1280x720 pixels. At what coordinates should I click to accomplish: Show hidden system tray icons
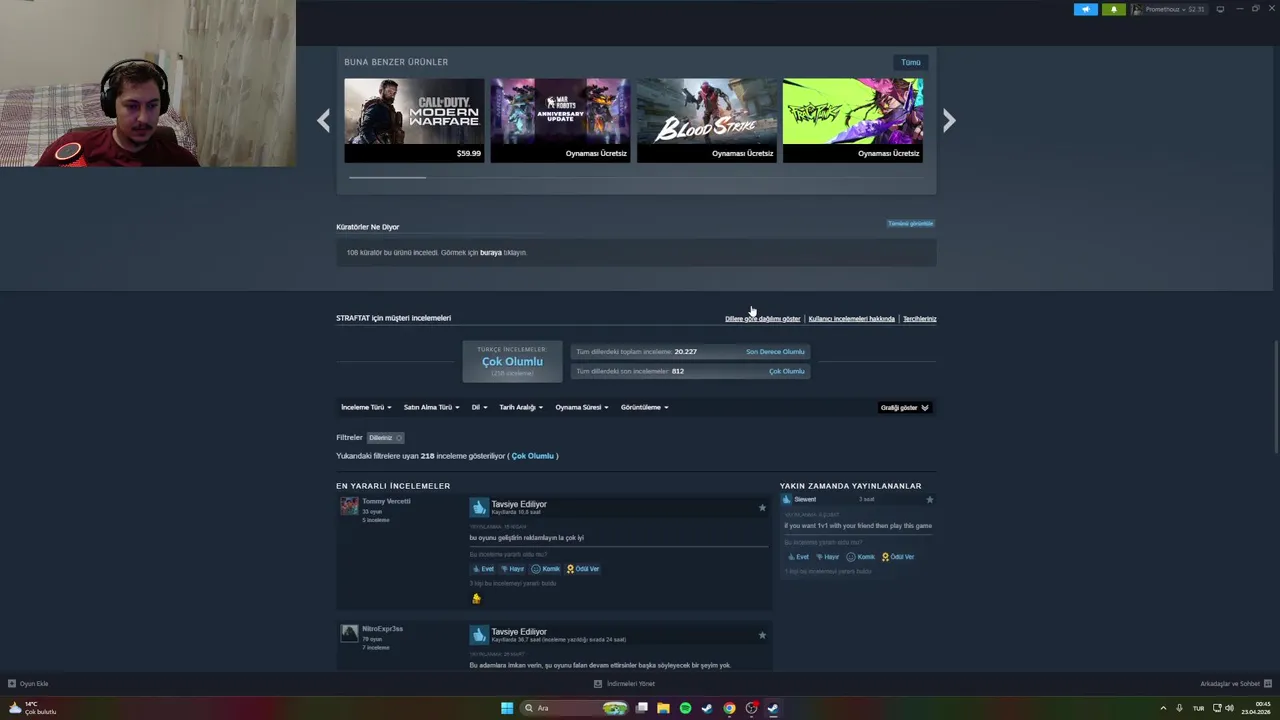[x=1163, y=708]
